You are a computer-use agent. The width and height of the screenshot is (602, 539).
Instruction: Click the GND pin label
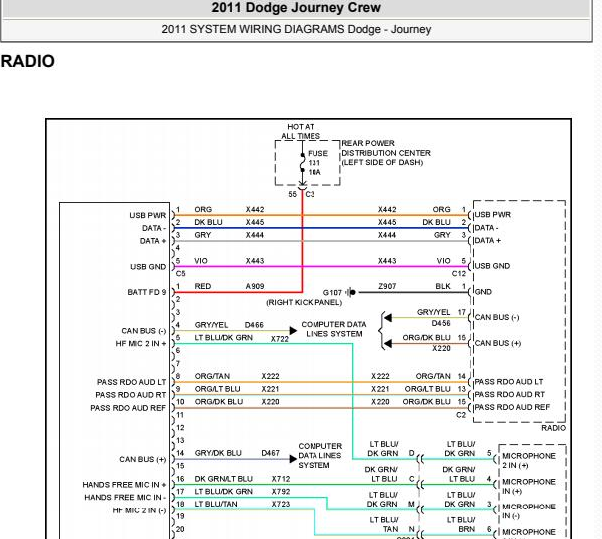pos(483,292)
